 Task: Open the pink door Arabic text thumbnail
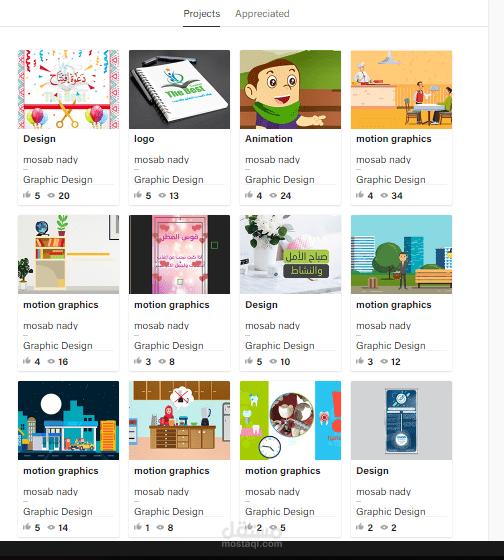pos(179,254)
